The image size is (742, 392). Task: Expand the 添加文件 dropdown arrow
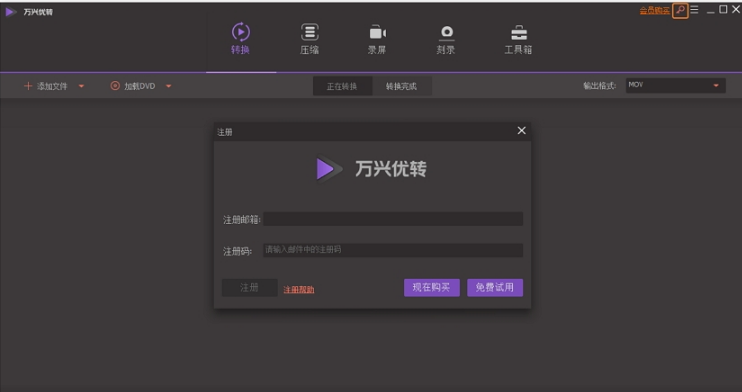[81, 86]
